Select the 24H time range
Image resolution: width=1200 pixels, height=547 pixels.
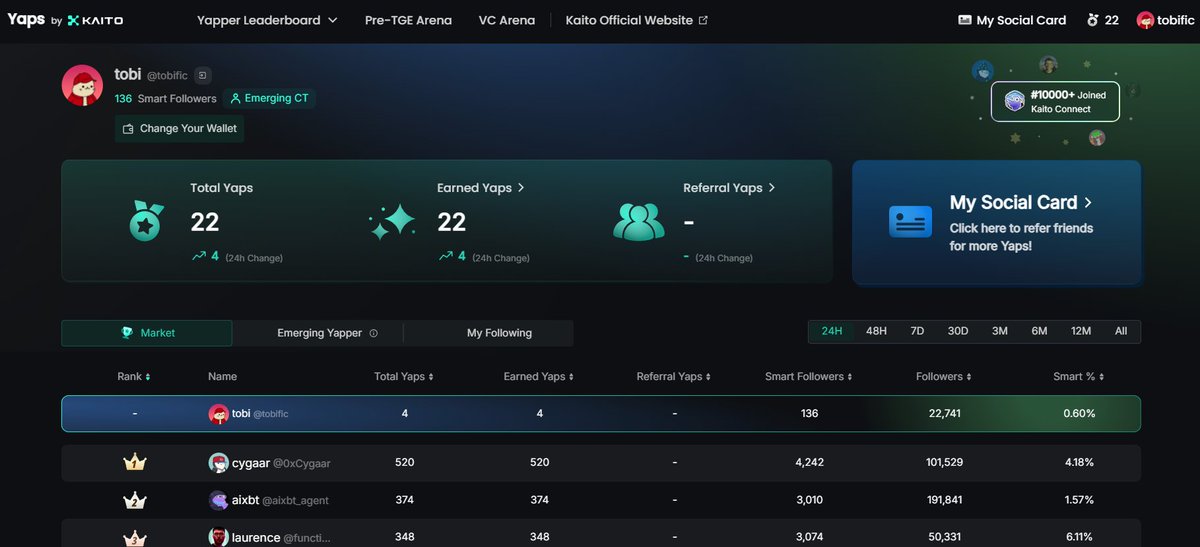832,331
